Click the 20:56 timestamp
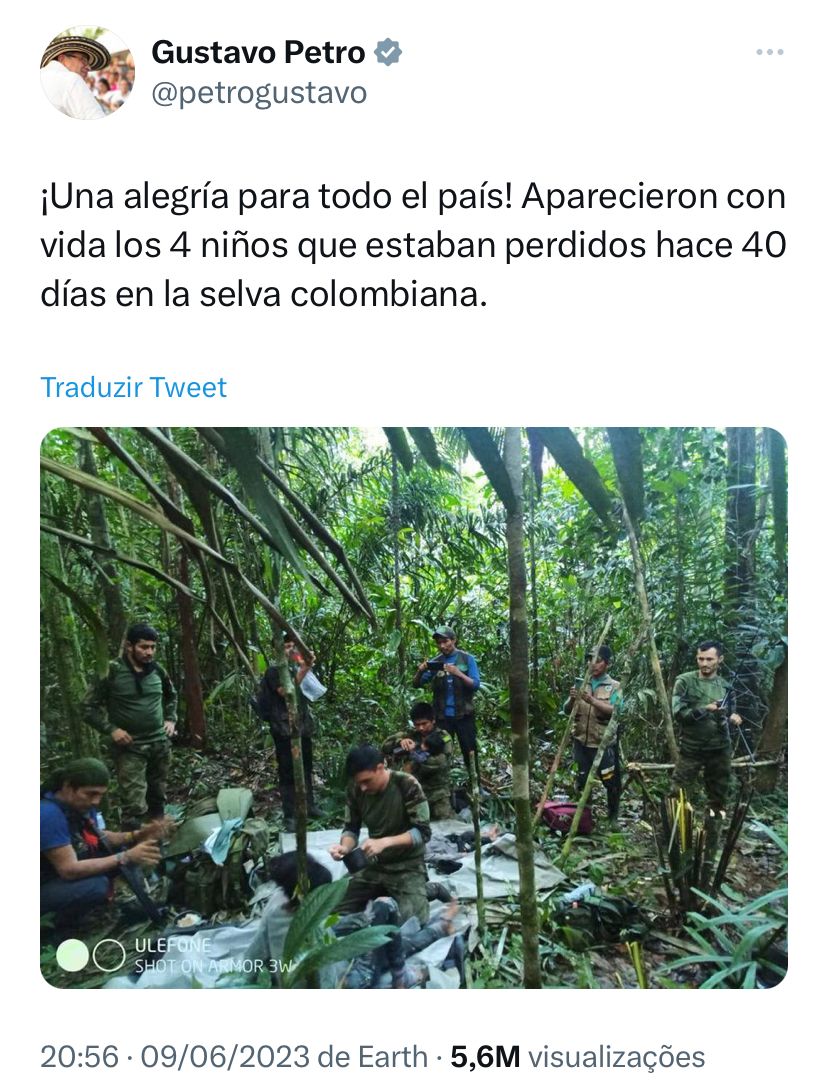 79,1057
